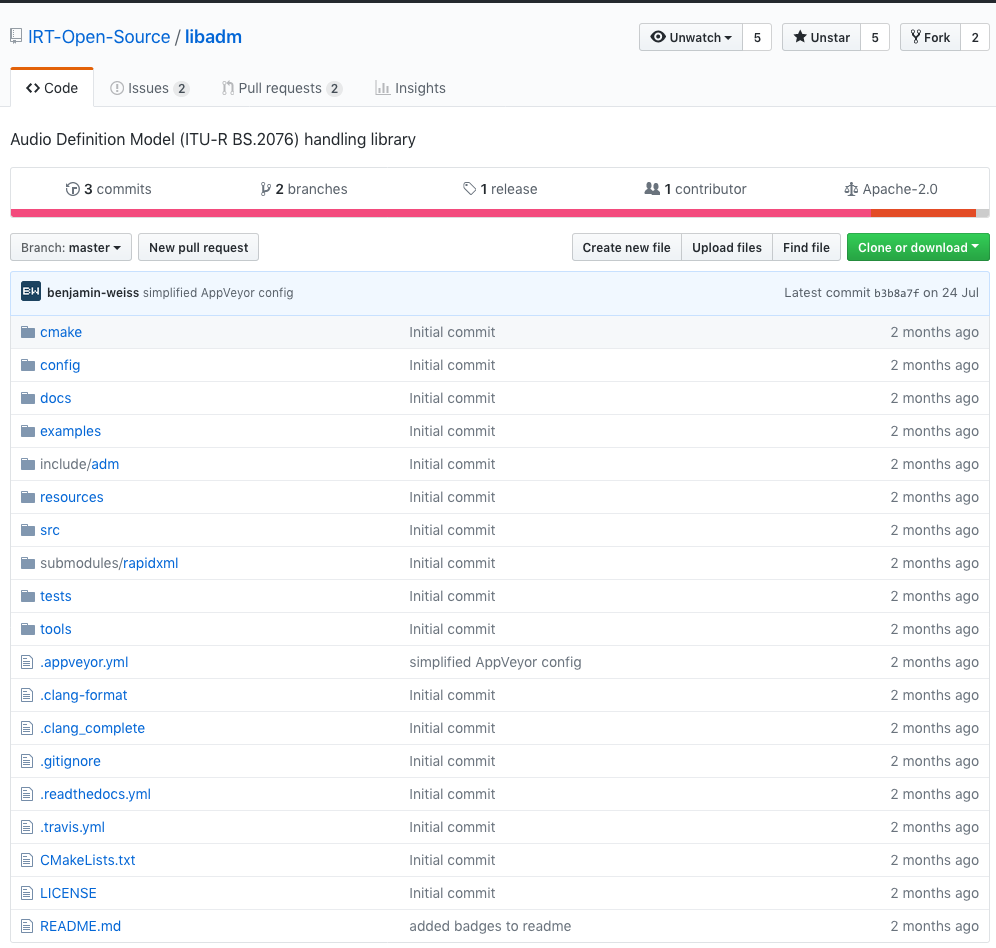Click the folder icon beside examples
The height and width of the screenshot is (948, 996).
(27, 431)
